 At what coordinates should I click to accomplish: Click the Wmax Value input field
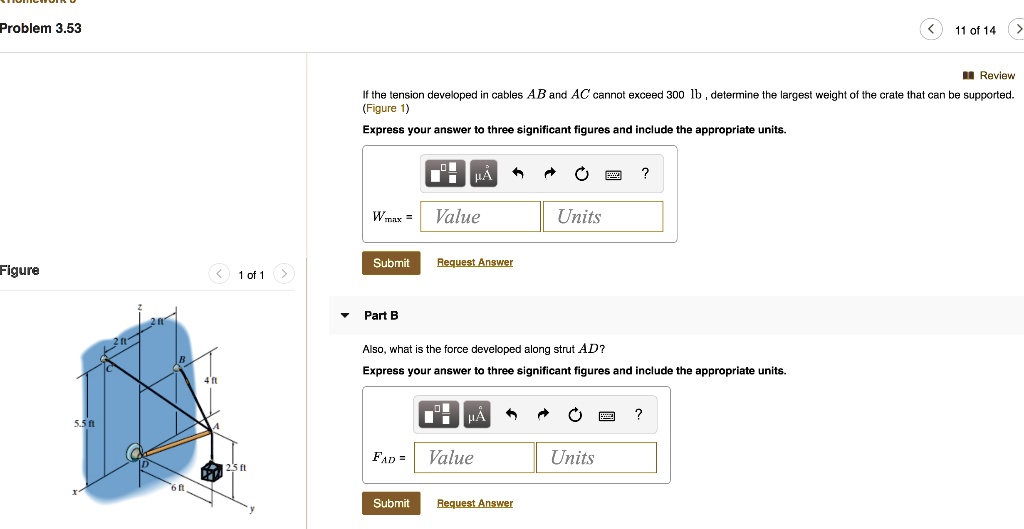coord(480,217)
